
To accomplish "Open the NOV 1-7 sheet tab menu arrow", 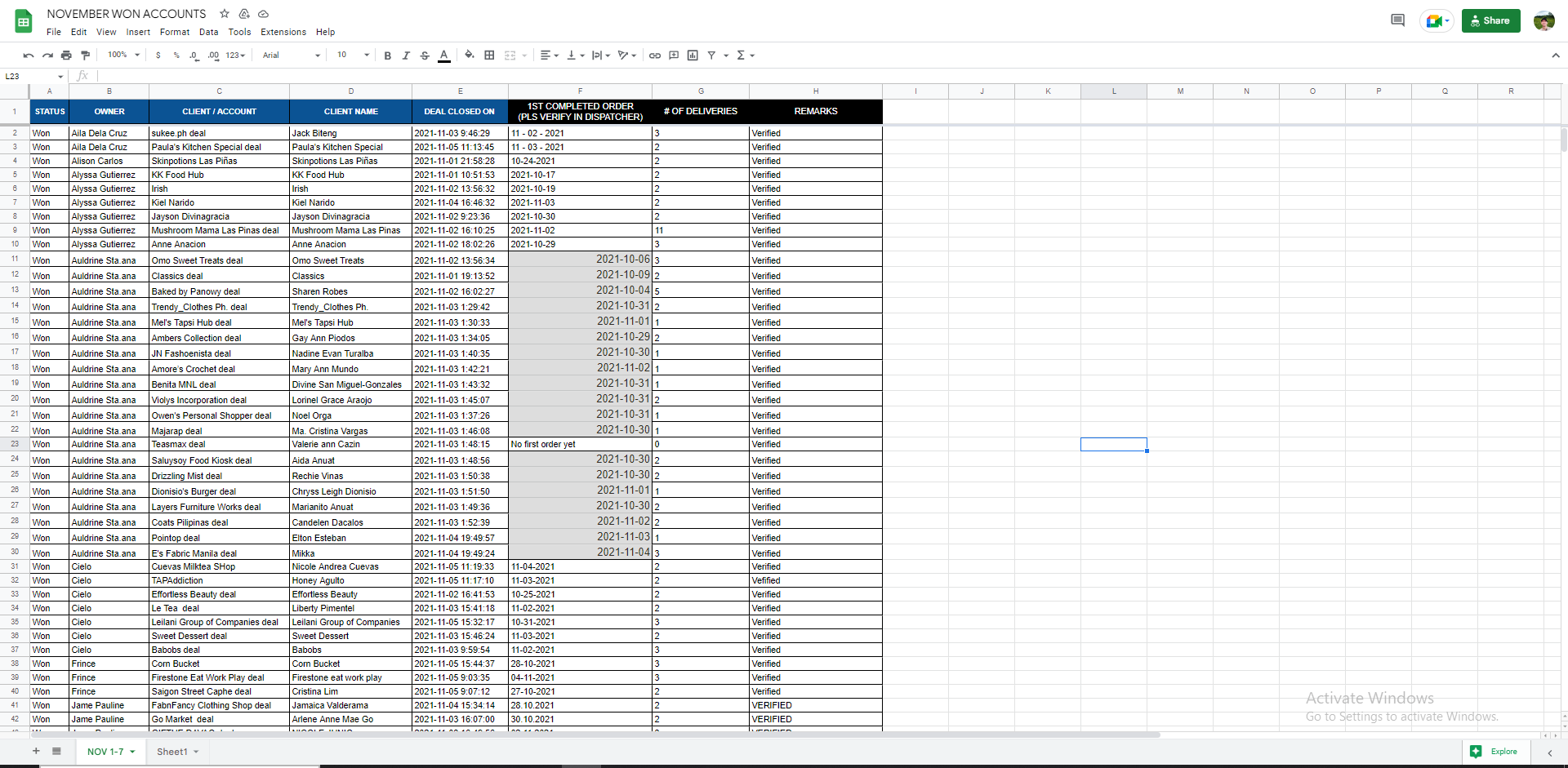I will click(x=132, y=752).
